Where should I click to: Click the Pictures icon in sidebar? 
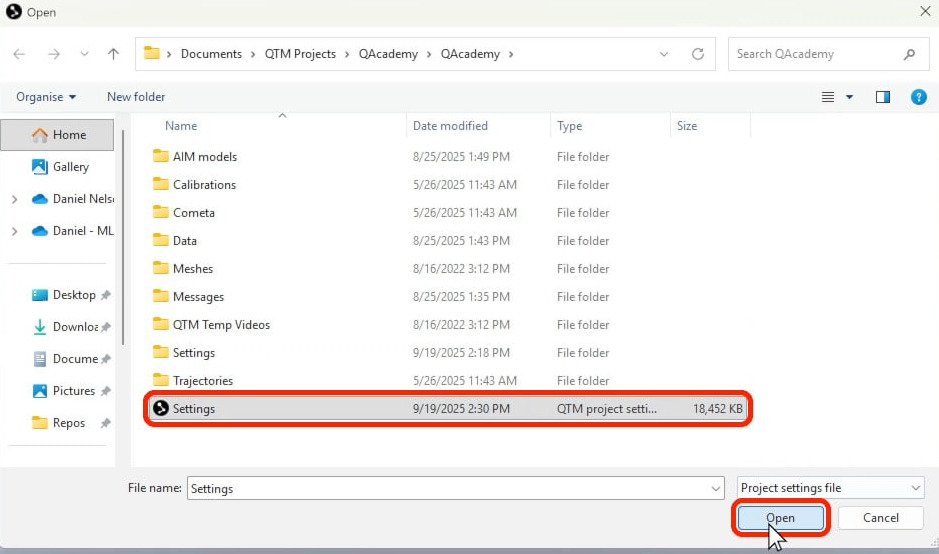pyautogui.click(x=40, y=390)
